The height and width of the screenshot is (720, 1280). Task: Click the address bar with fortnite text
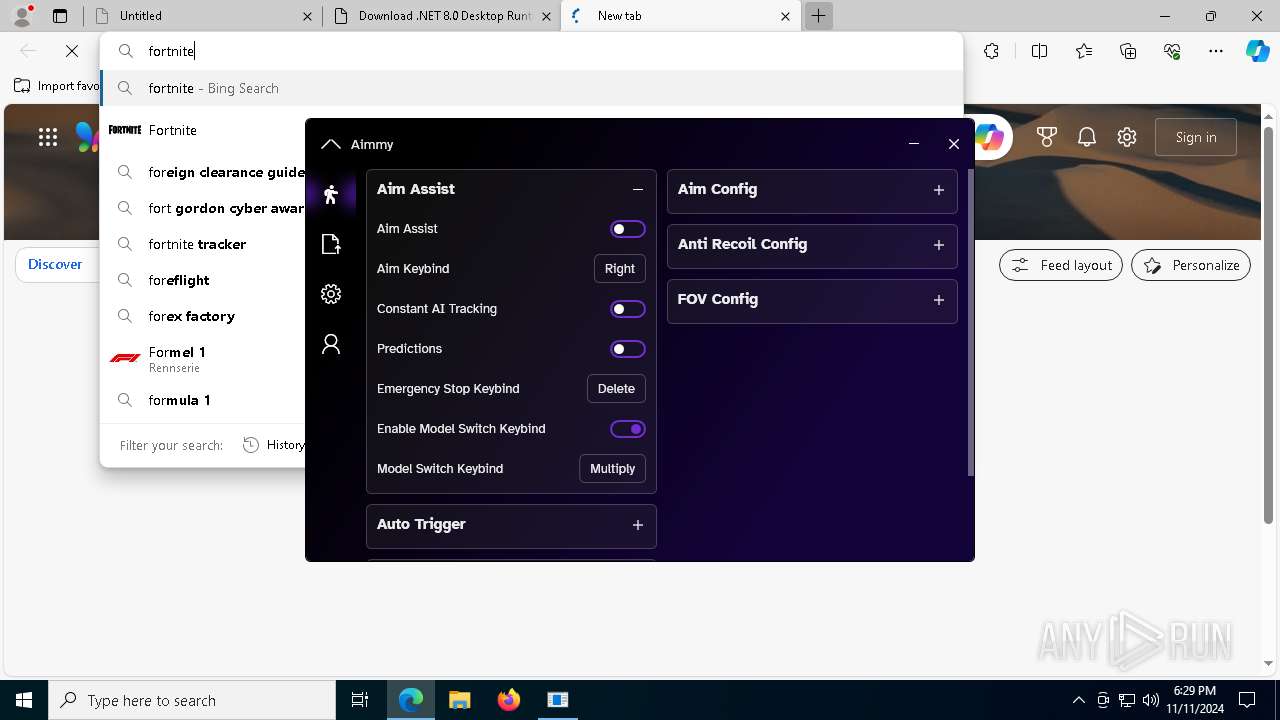(531, 51)
